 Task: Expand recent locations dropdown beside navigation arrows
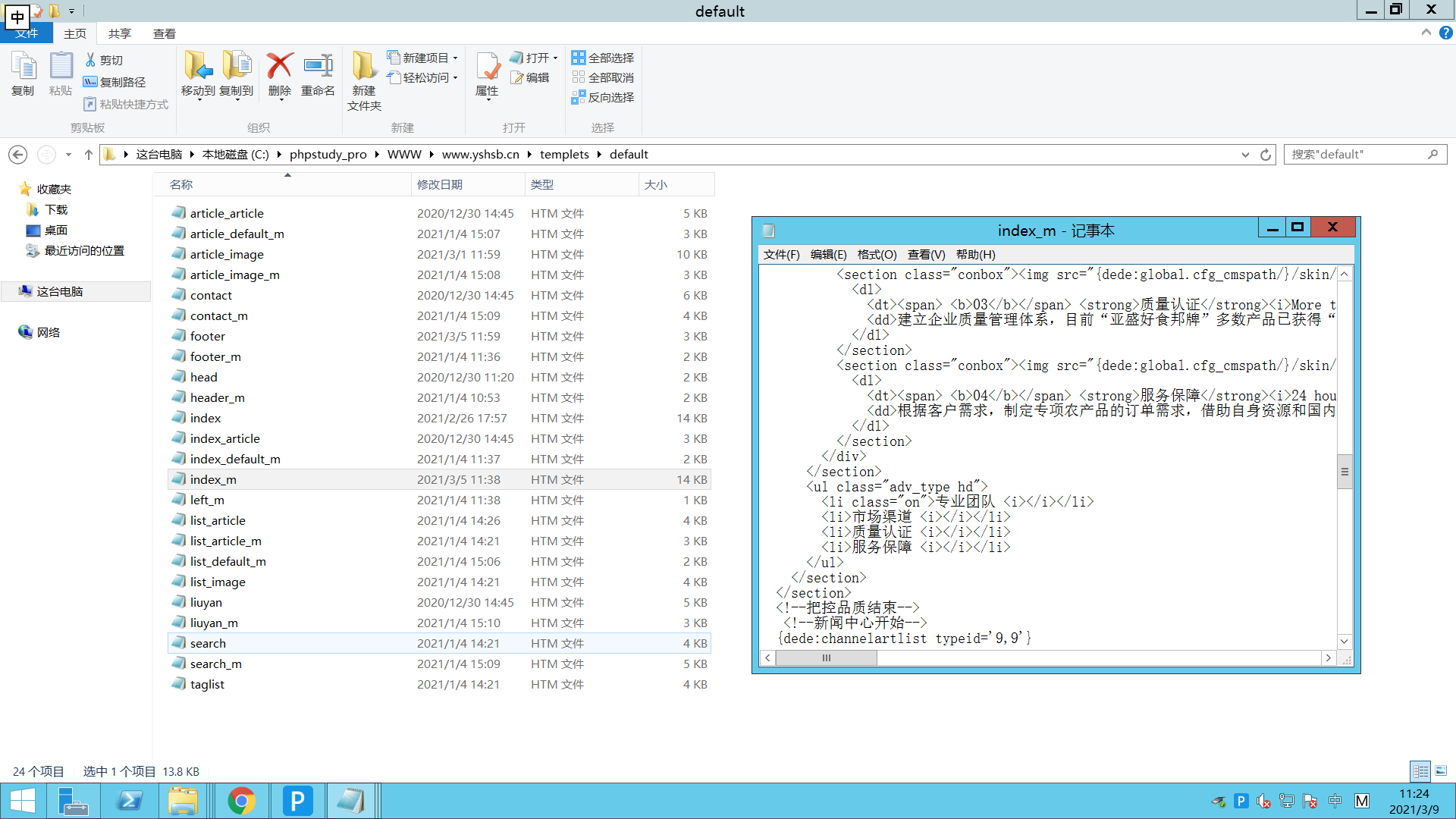(x=68, y=155)
